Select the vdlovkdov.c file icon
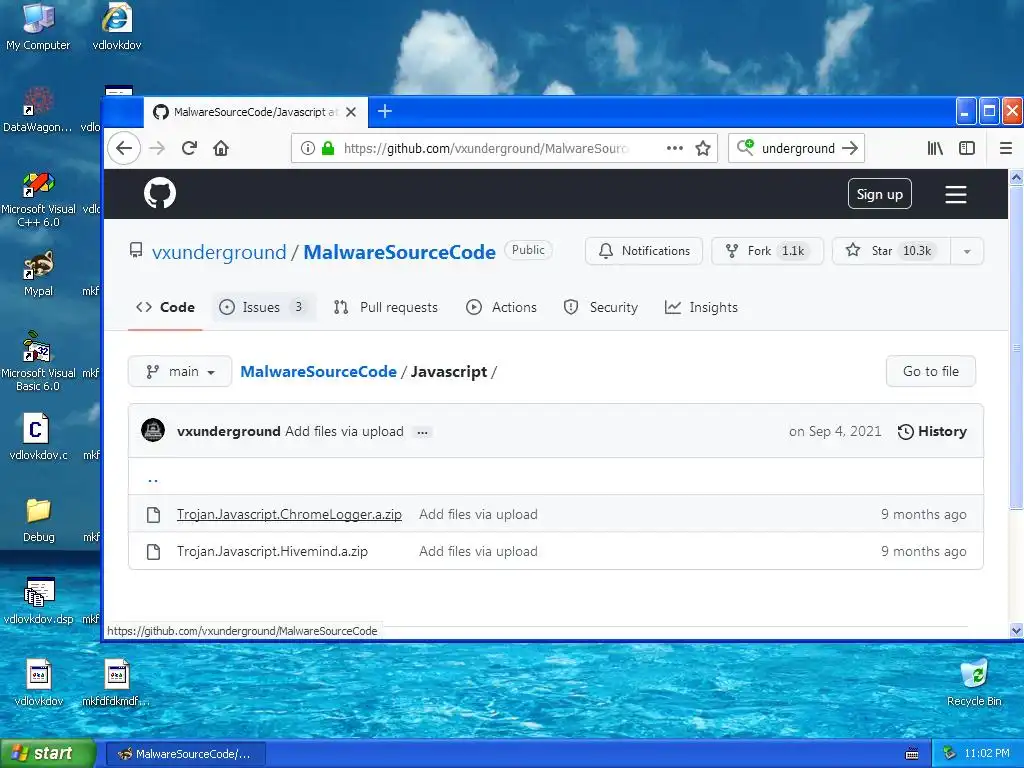This screenshot has width=1024, height=768. (38, 436)
